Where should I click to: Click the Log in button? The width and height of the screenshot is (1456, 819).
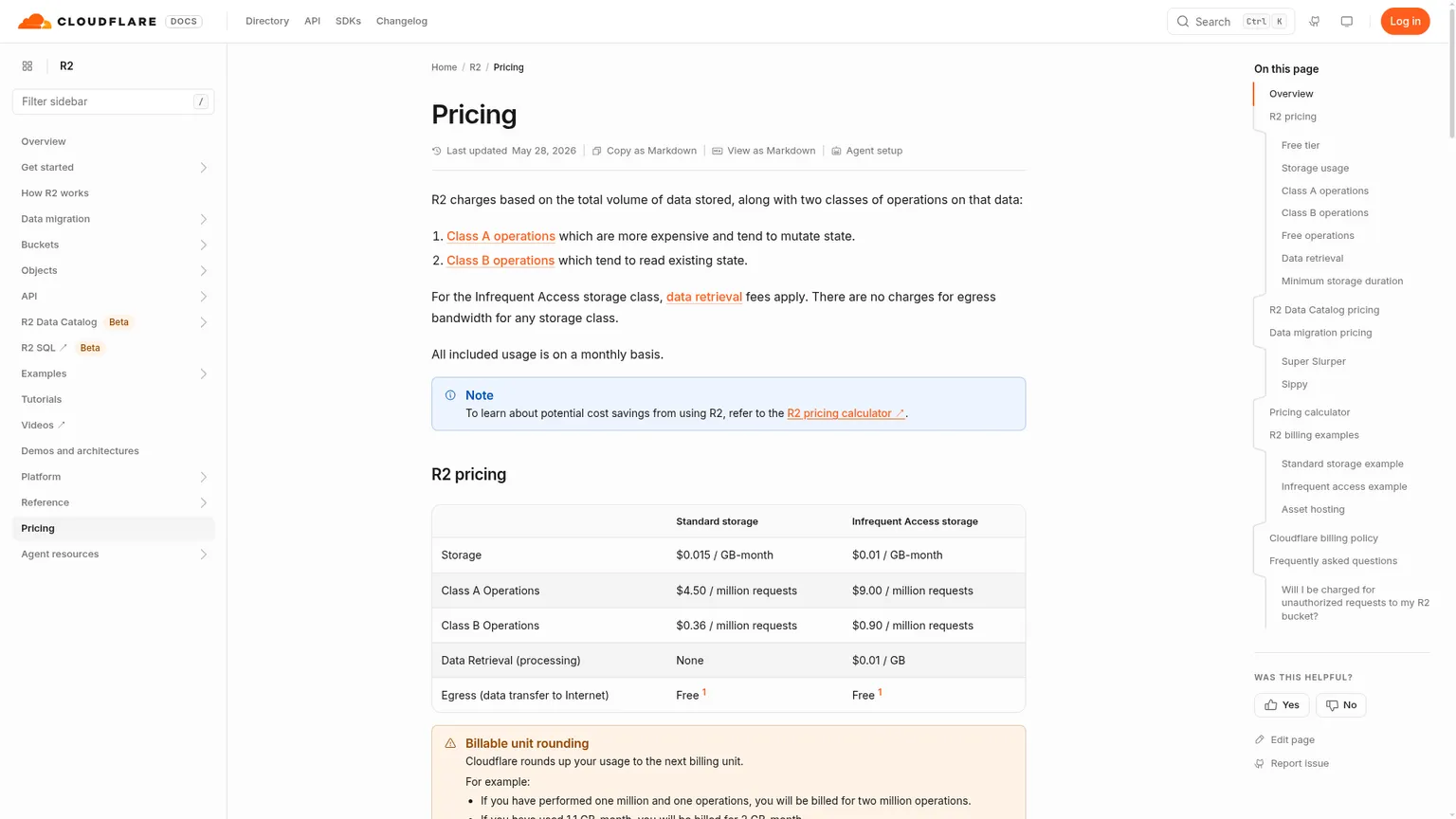[x=1405, y=21]
